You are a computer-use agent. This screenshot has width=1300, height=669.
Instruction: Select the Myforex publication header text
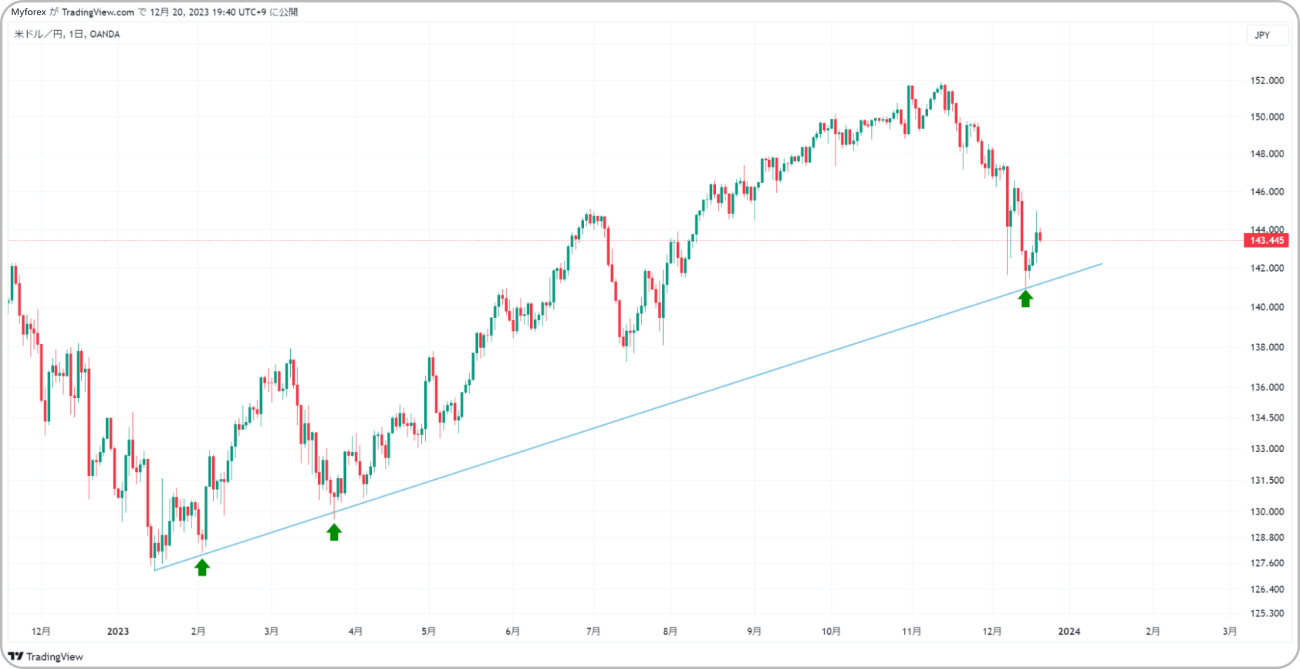(x=155, y=12)
